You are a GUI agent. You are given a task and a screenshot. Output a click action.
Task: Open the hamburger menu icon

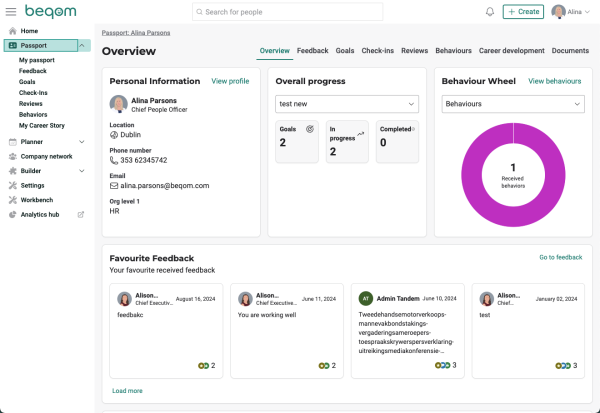point(11,12)
